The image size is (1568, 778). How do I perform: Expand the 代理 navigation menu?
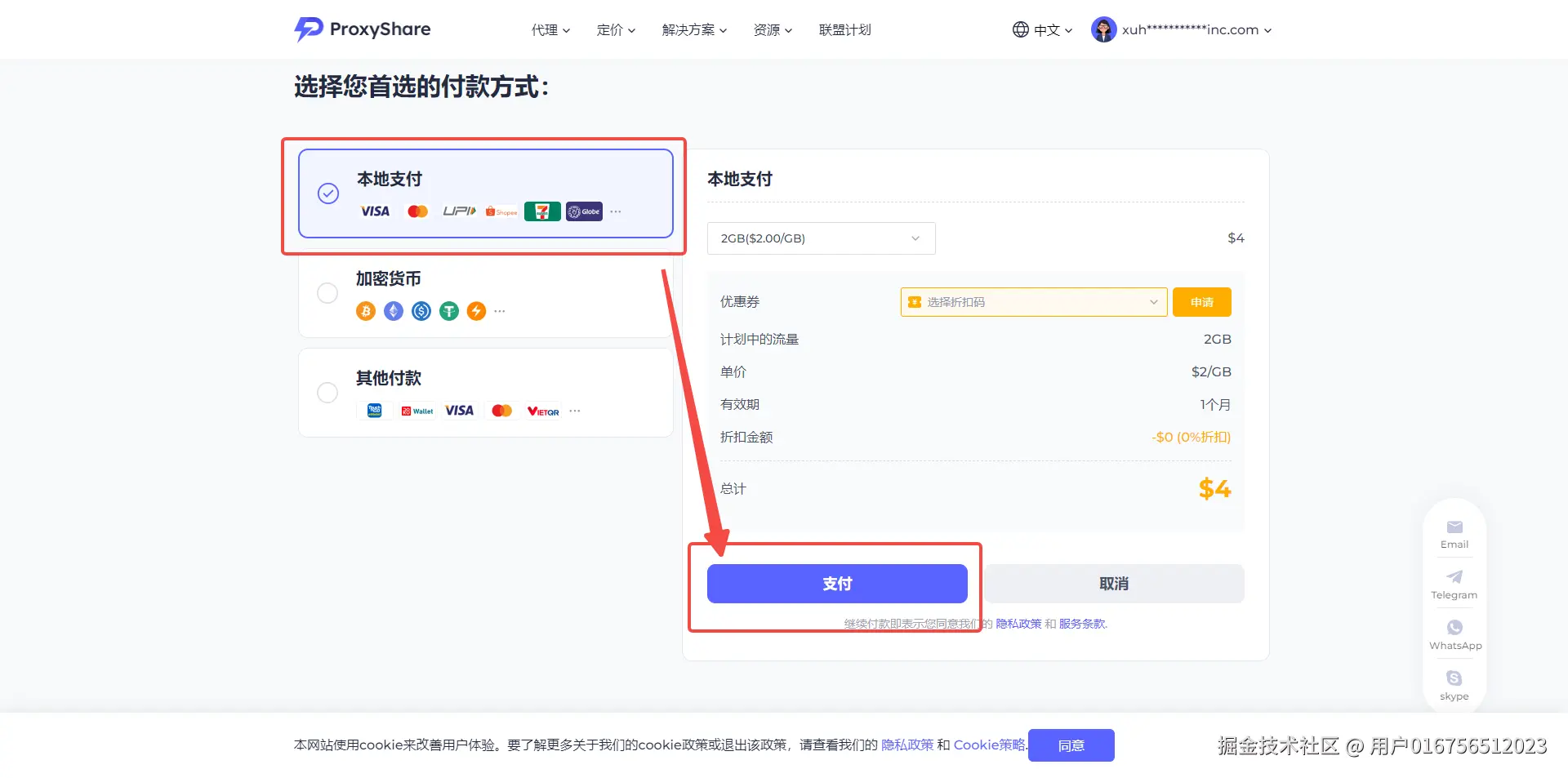pyautogui.click(x=551, y=30)
